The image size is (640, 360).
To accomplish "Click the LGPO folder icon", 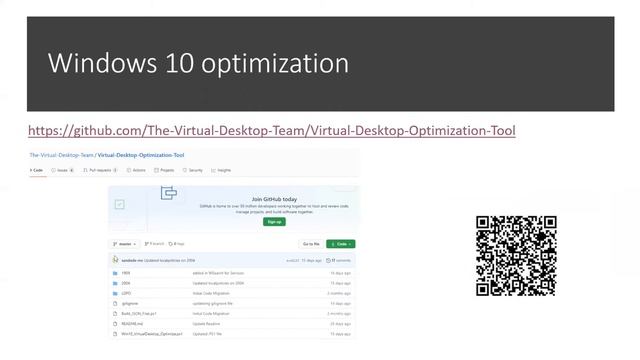I will click(115, 293).
